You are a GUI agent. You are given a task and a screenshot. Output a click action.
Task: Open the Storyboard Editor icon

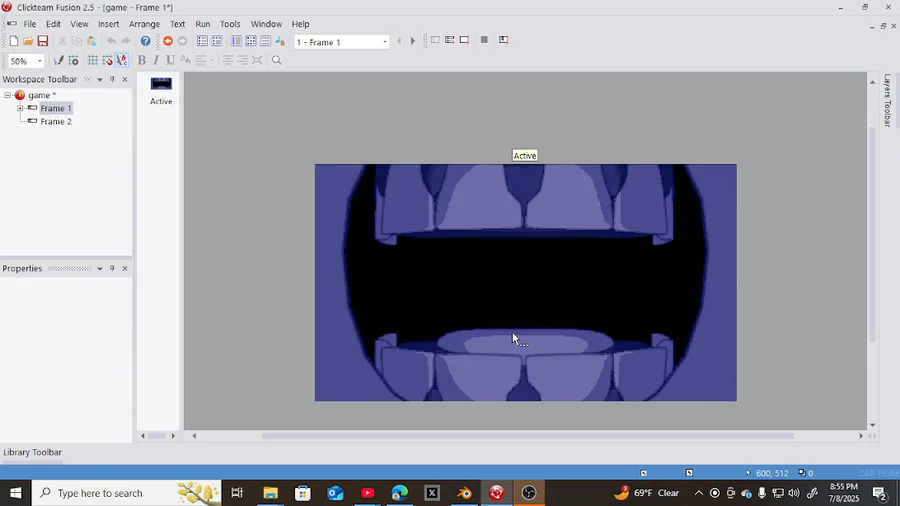tap(202, 41)
